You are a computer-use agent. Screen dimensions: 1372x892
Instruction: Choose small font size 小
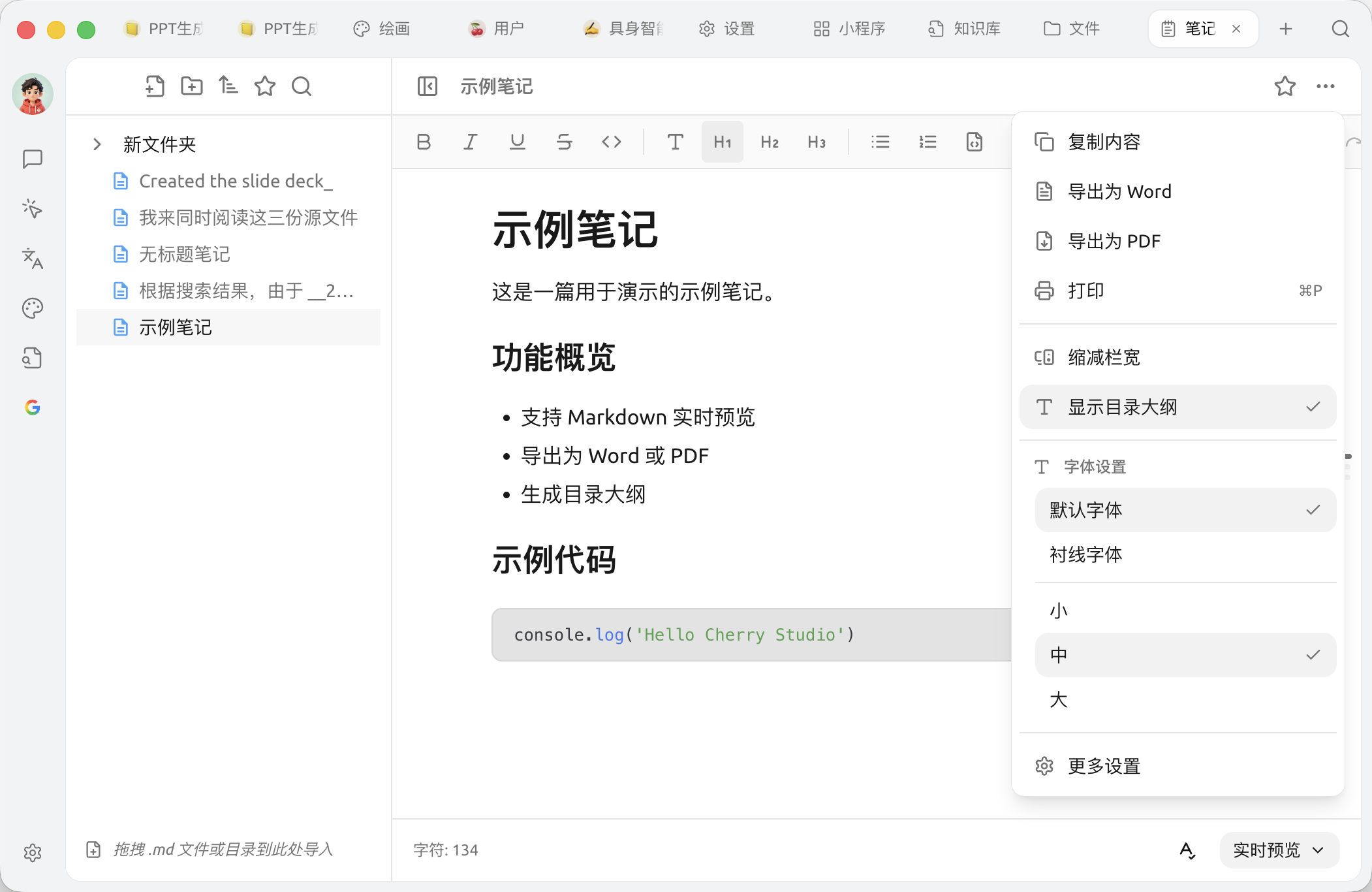pyautogui.click(x=1185, y=611)
